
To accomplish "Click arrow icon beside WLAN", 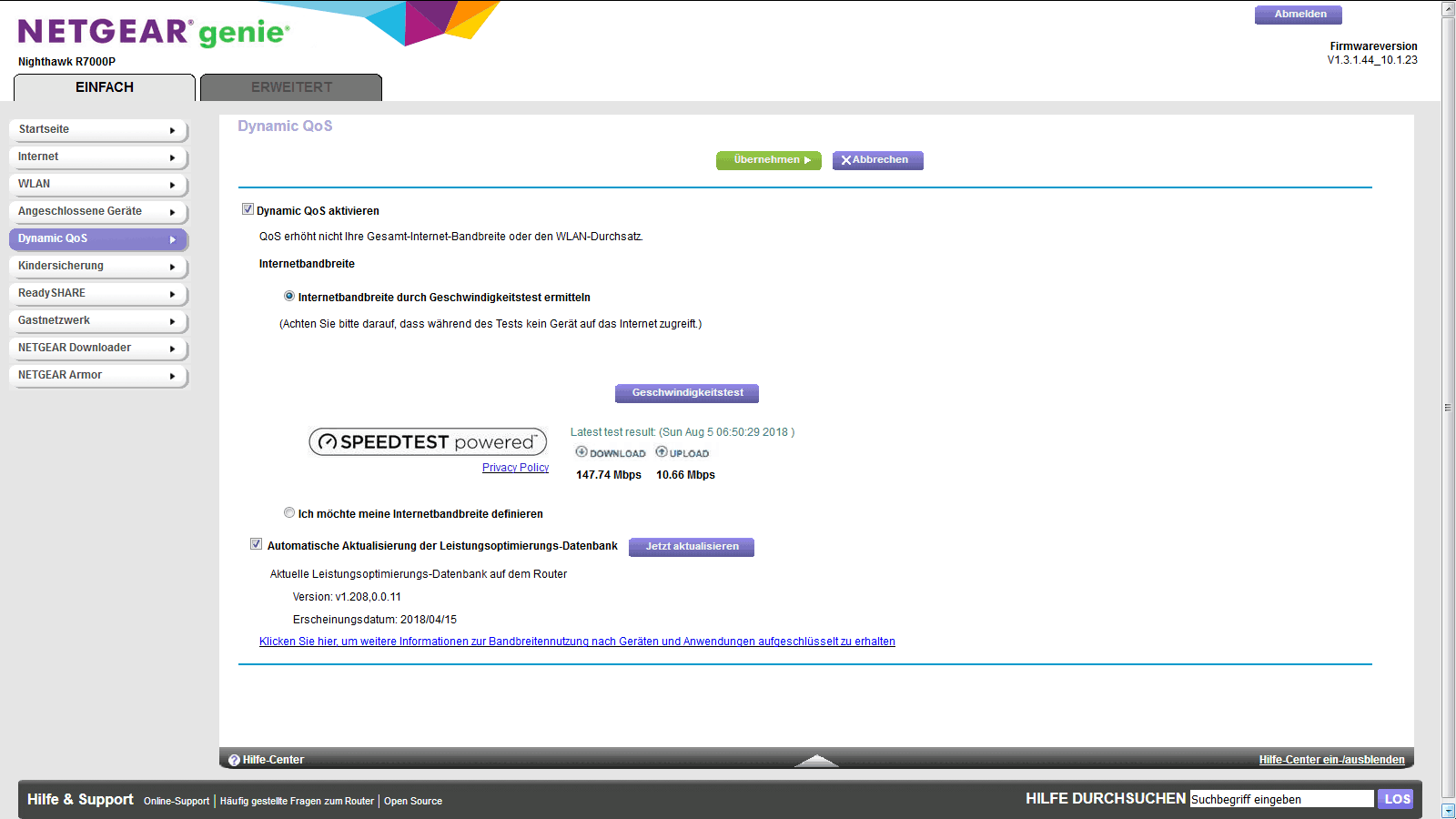I will (x=172, y=185).
